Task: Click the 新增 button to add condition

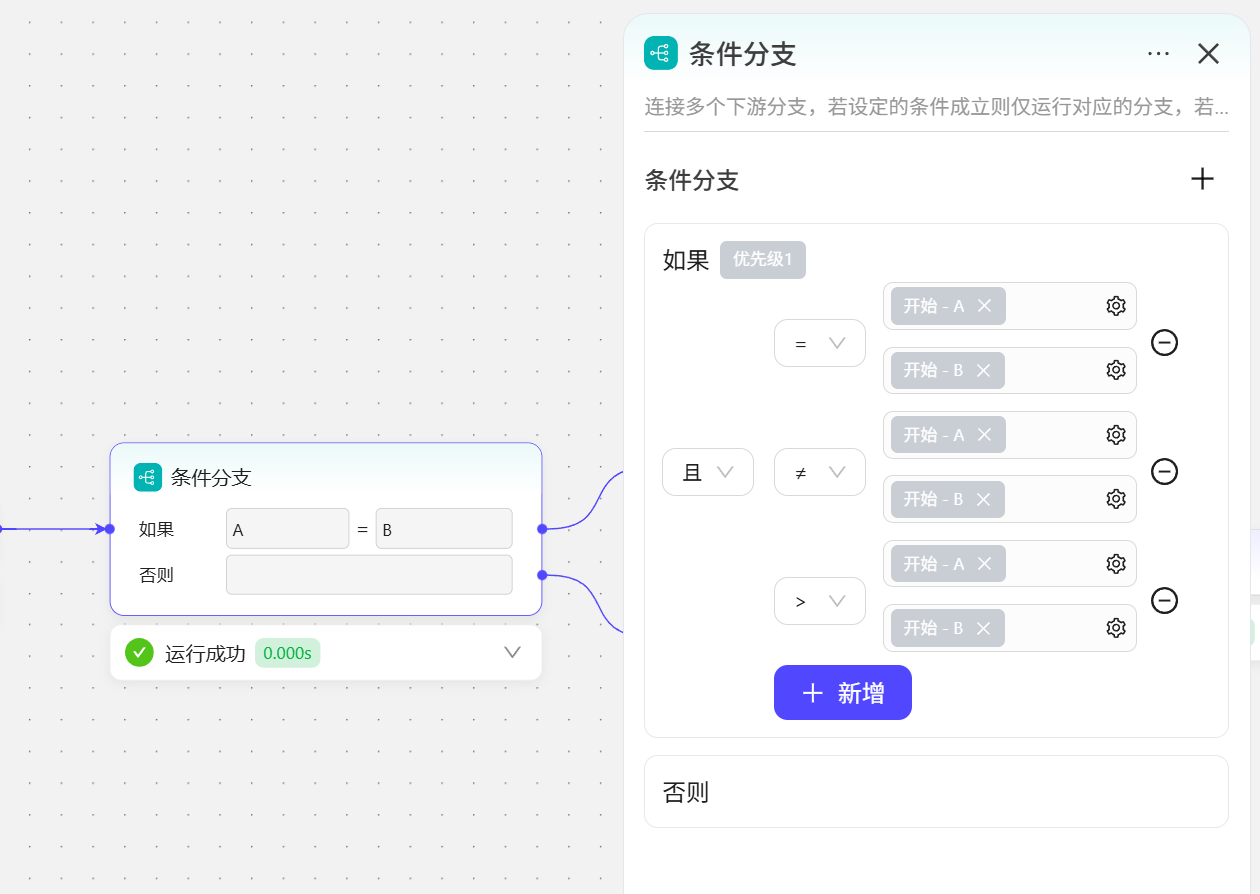Action: [x=842, y=693]
